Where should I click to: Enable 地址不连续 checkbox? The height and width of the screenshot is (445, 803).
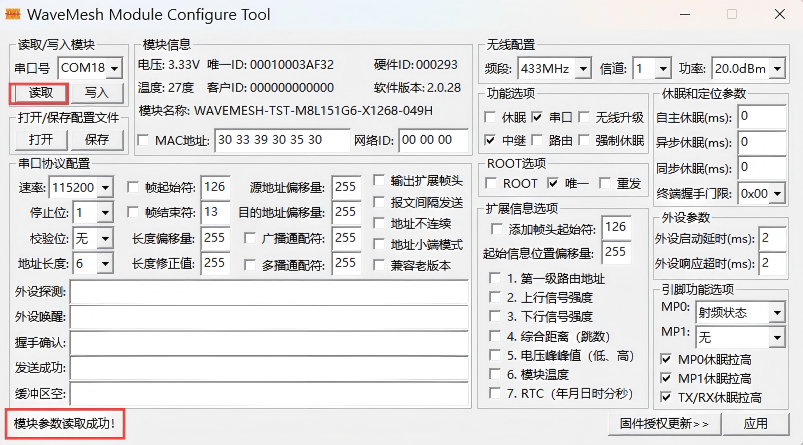(x=379, y=223)
